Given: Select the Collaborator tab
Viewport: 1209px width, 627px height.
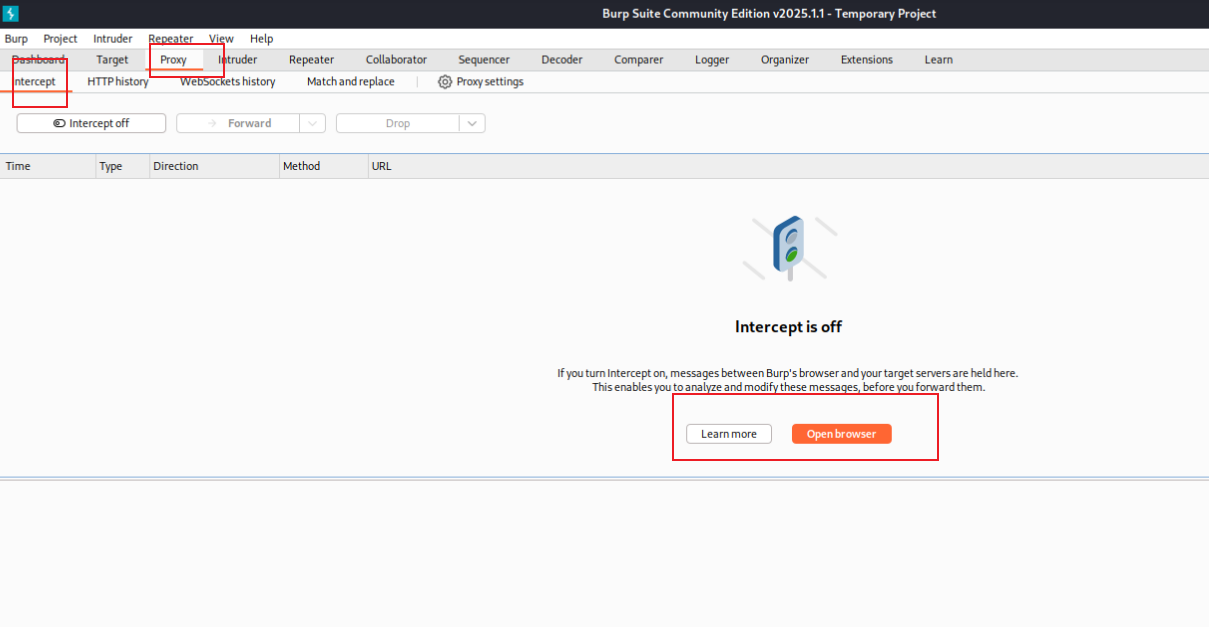Looking at the screenshot, I should pos(396,60).
